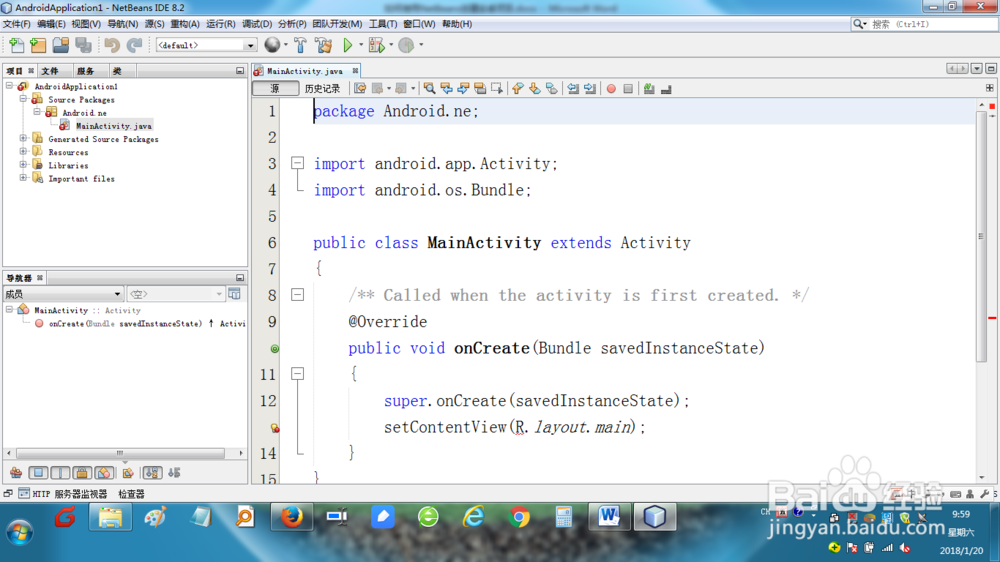Toggle highlight search in editor toolbar
Screen dimensions: 1000x562
coord(480,89)
